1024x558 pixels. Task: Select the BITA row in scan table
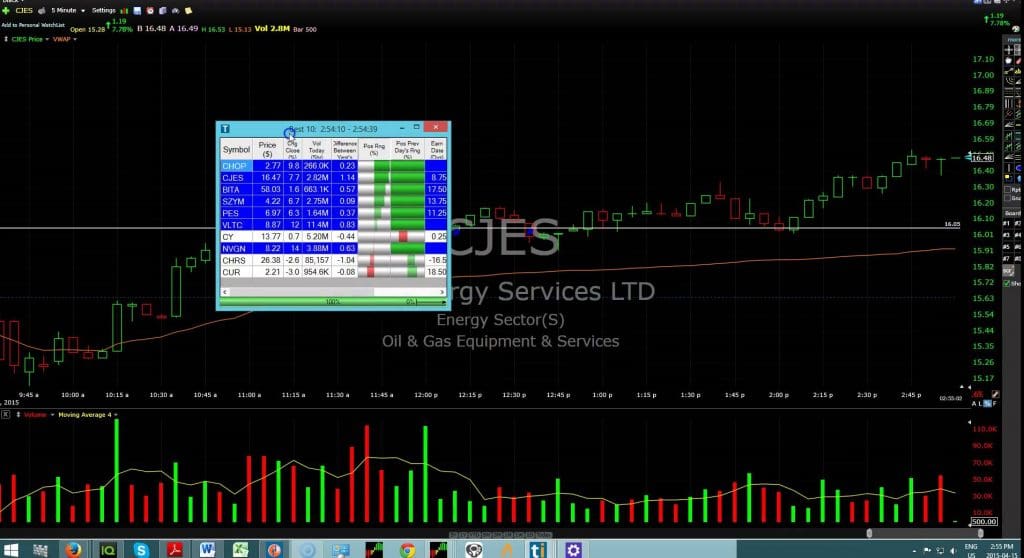point(334,189)
